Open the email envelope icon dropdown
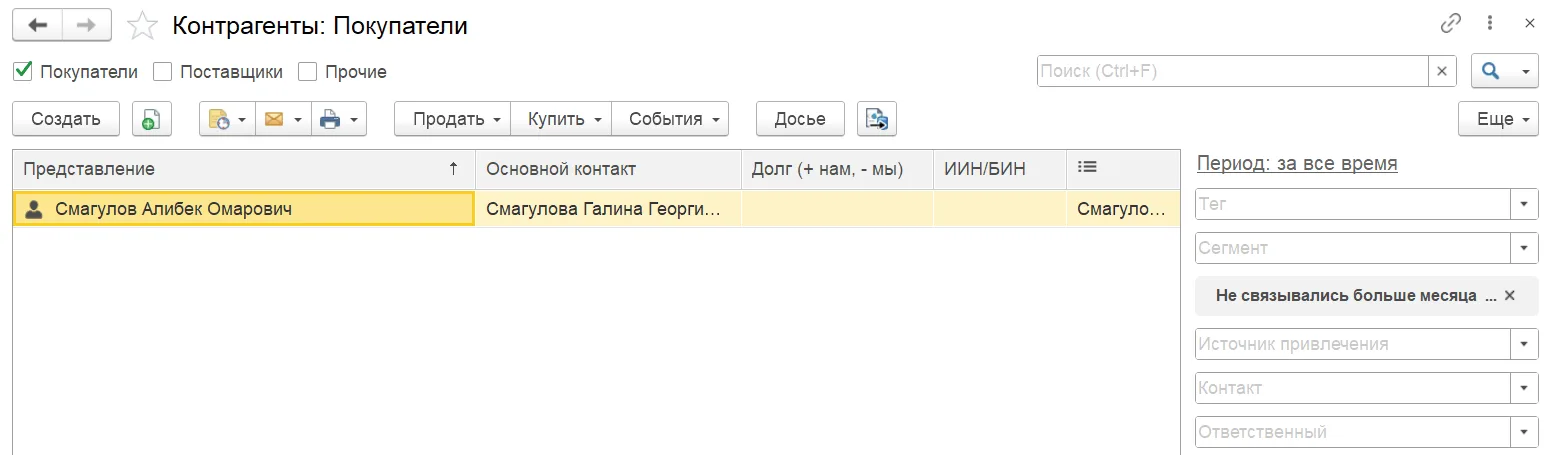 [283, 119]
